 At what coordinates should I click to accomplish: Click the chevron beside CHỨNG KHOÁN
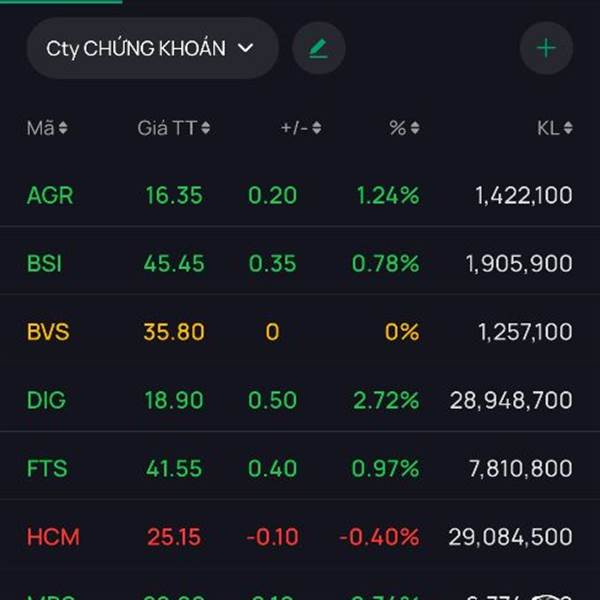click(x=245, y=48)
